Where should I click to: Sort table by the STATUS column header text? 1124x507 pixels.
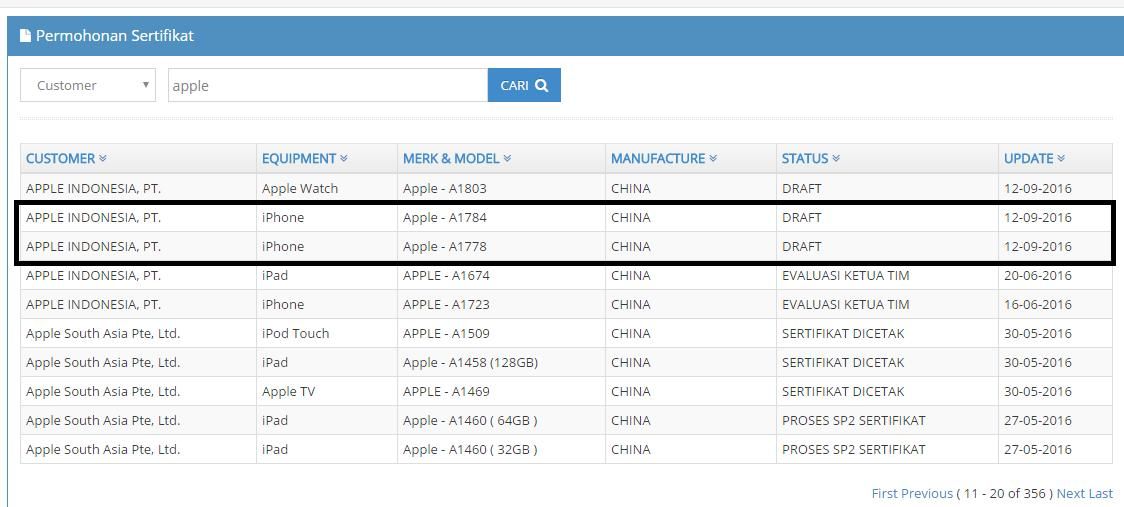tap(805, 159)
